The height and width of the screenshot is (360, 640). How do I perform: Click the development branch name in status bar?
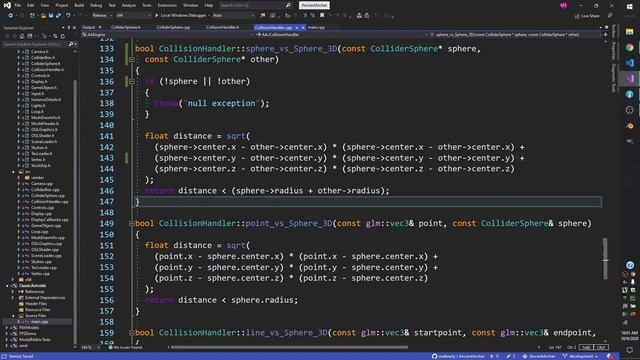tap(581, 356)
